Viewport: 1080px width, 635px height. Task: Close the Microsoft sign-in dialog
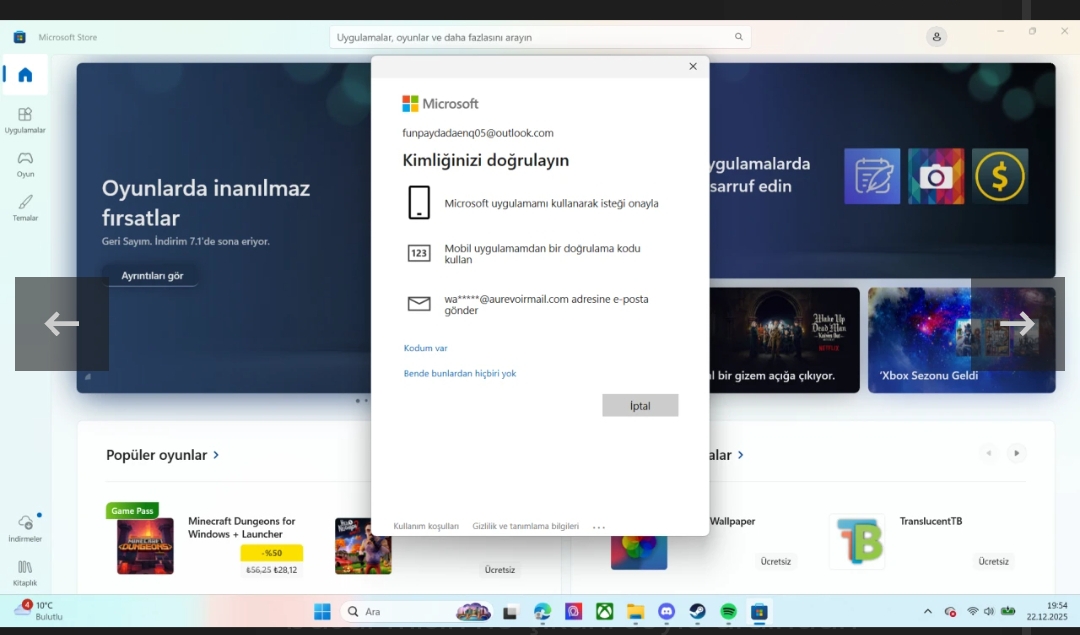(693, 66)
